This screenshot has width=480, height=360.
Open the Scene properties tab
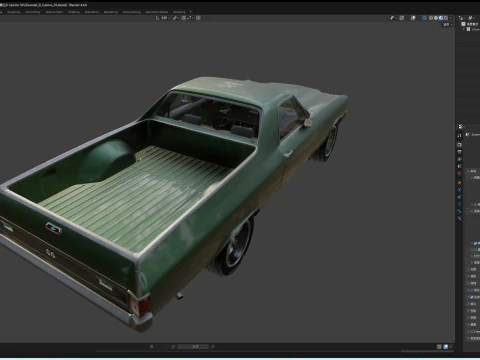point(459,166)
